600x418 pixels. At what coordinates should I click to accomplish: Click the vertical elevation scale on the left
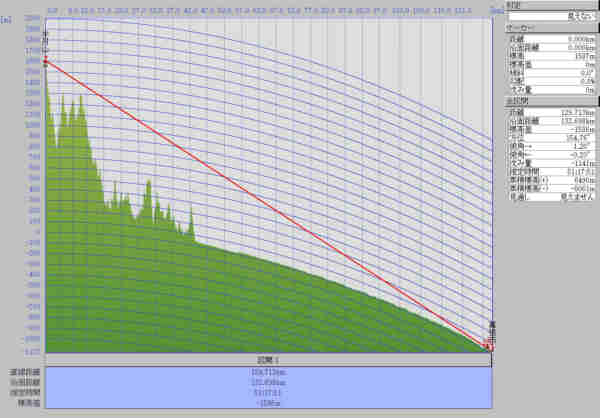pos(34,200)
